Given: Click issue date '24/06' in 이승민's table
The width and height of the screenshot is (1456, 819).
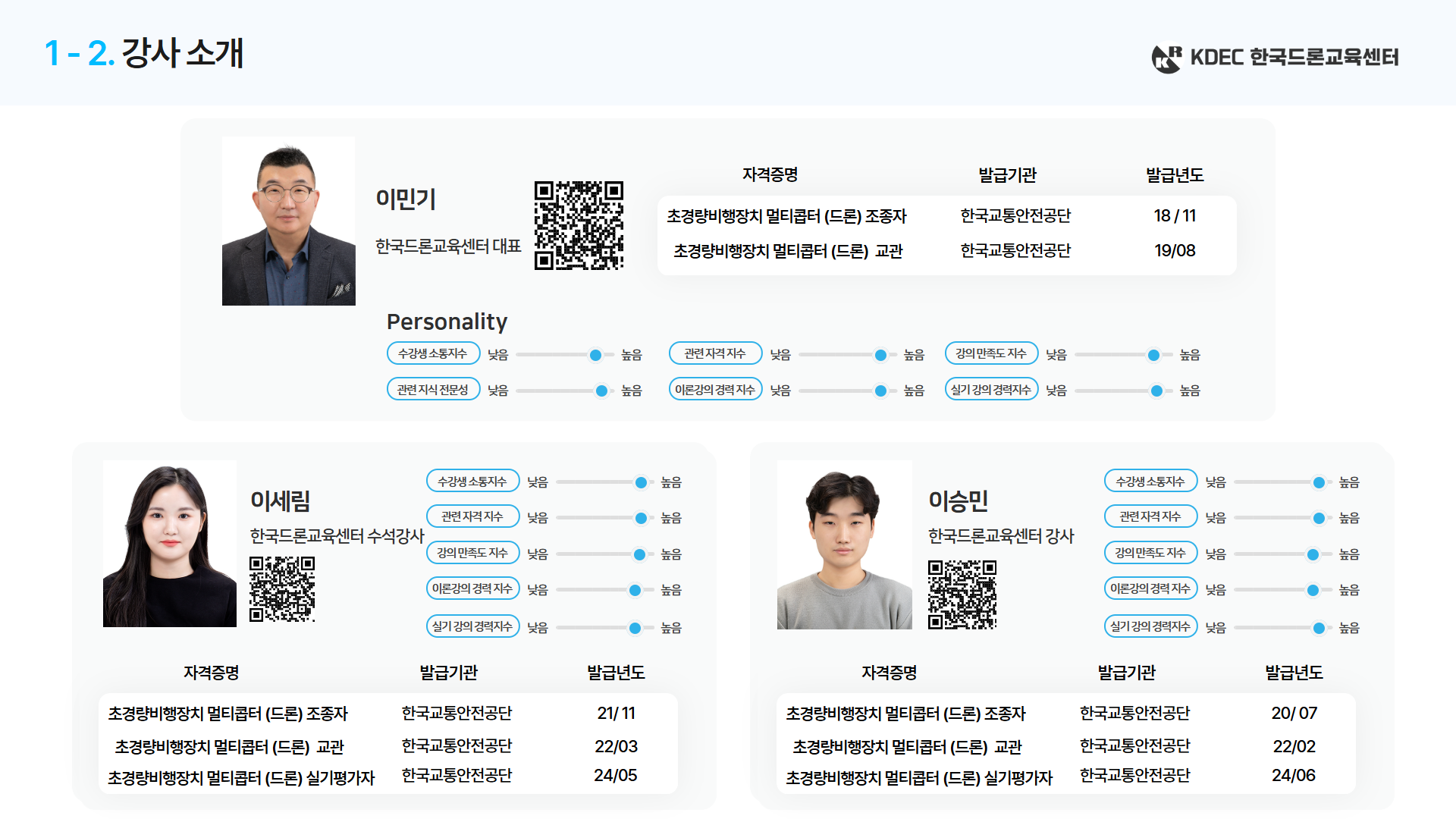Looking at the screenshot, I should coord(1294,776).
